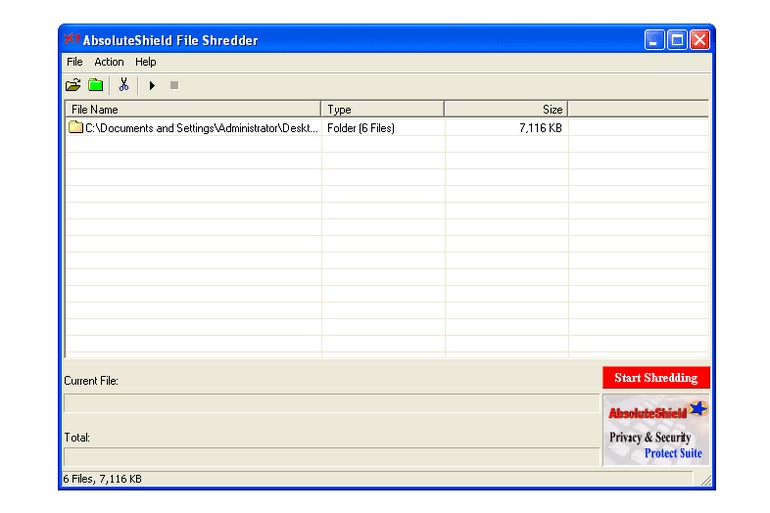
Task: Open the Action menu
Action: tap(109, 62)
